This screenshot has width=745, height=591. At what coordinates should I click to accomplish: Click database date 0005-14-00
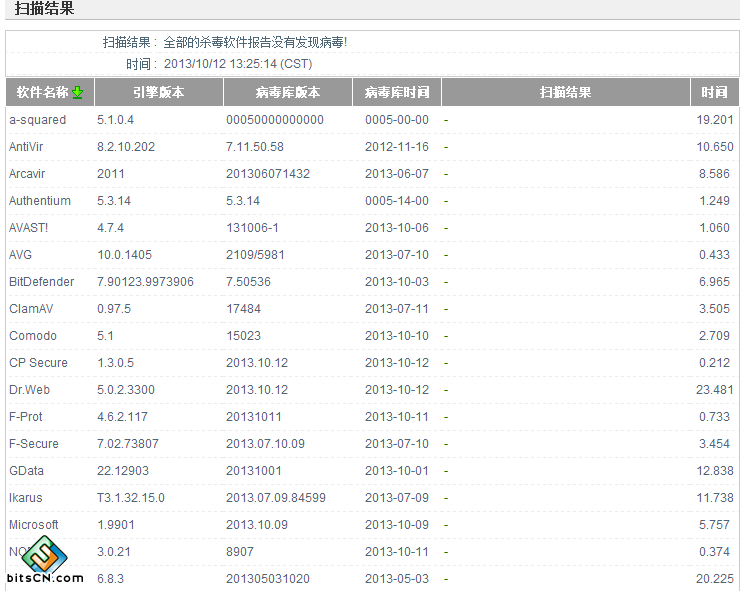coord(397,201)
